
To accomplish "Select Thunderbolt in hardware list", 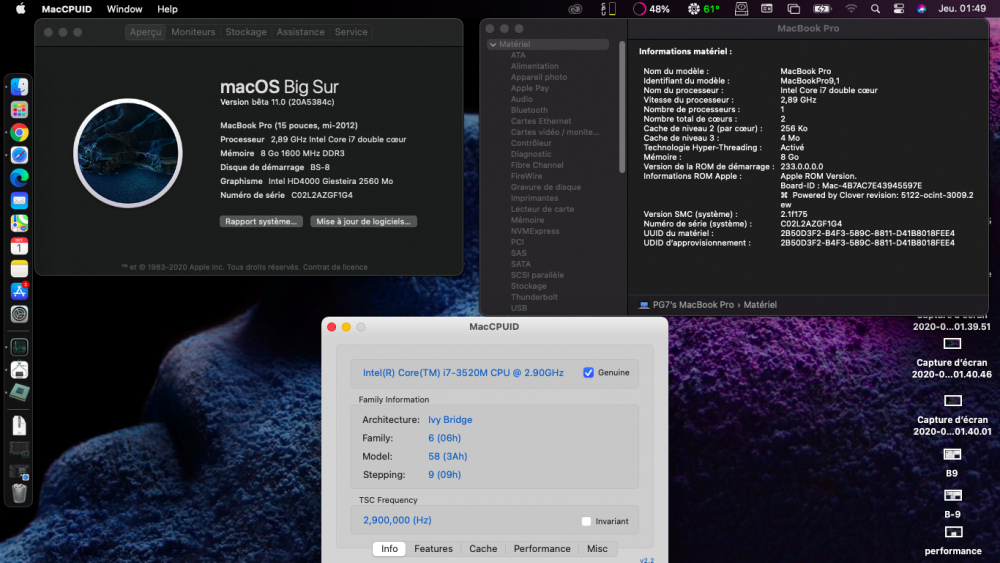I will pyautogui.click(x=534, y=297).
